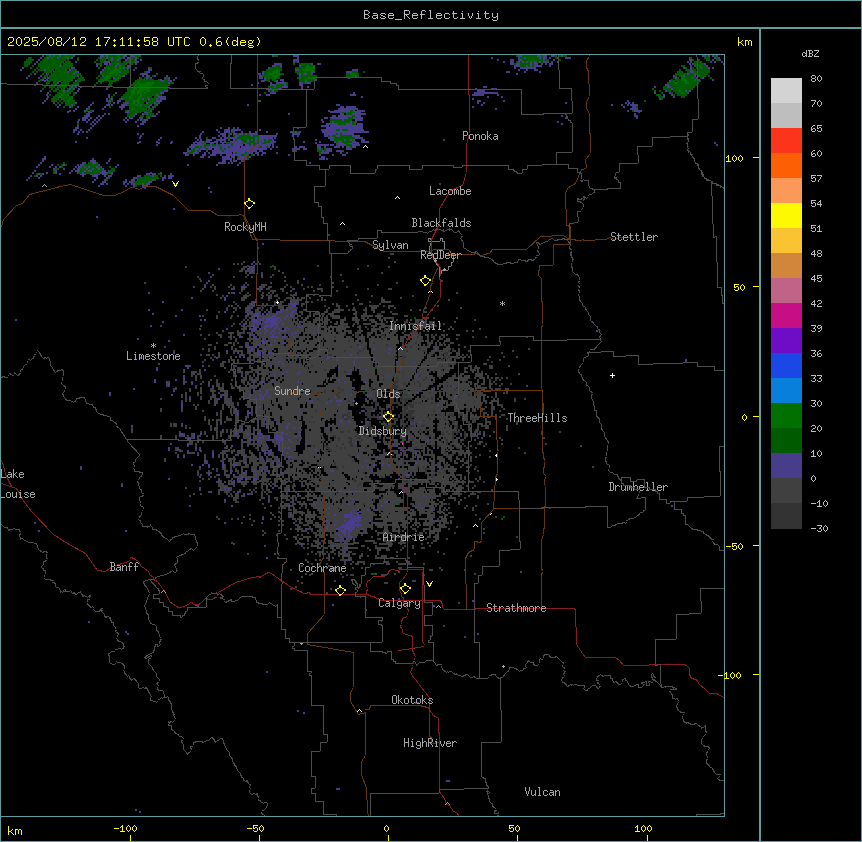Click the blue 36 dBZ legend swatch
This screenshot has width=862, height=842.
(x=786, y=365)
